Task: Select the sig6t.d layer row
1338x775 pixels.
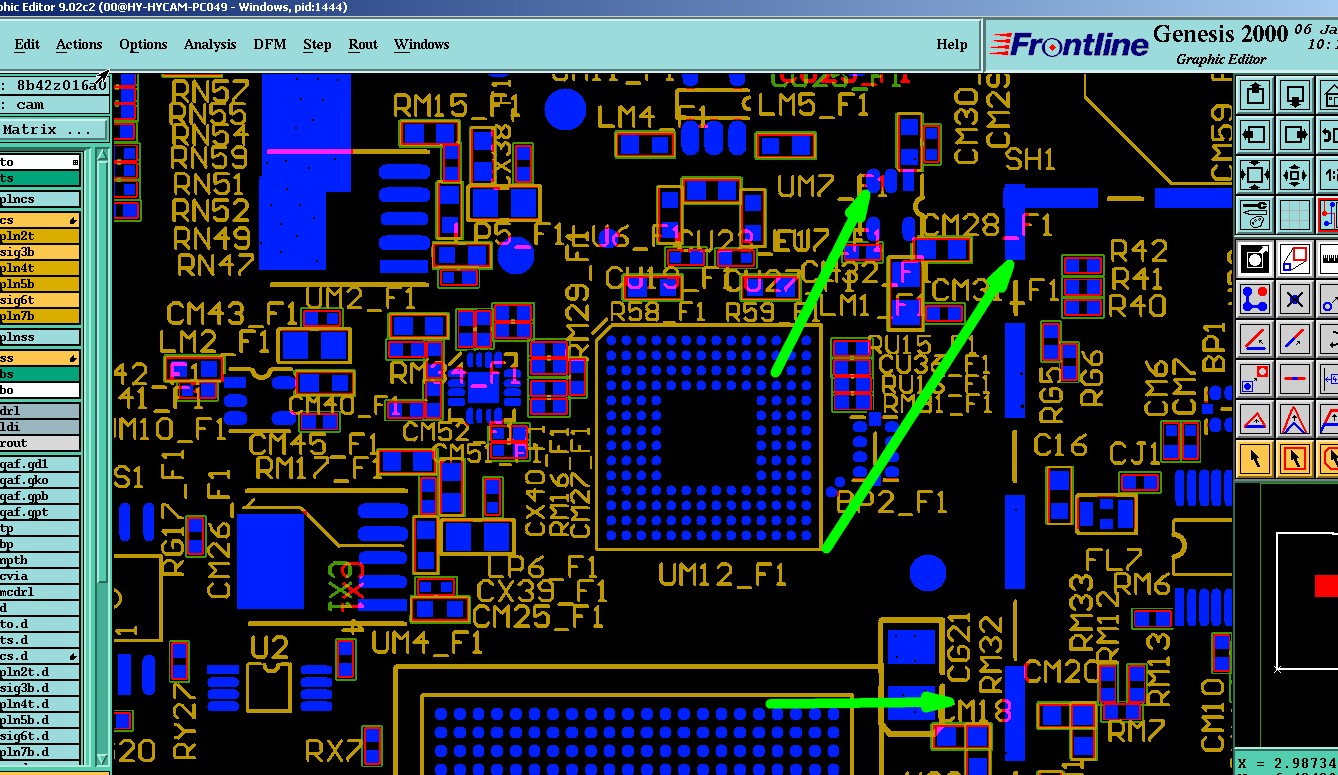Action: point(40,736)
